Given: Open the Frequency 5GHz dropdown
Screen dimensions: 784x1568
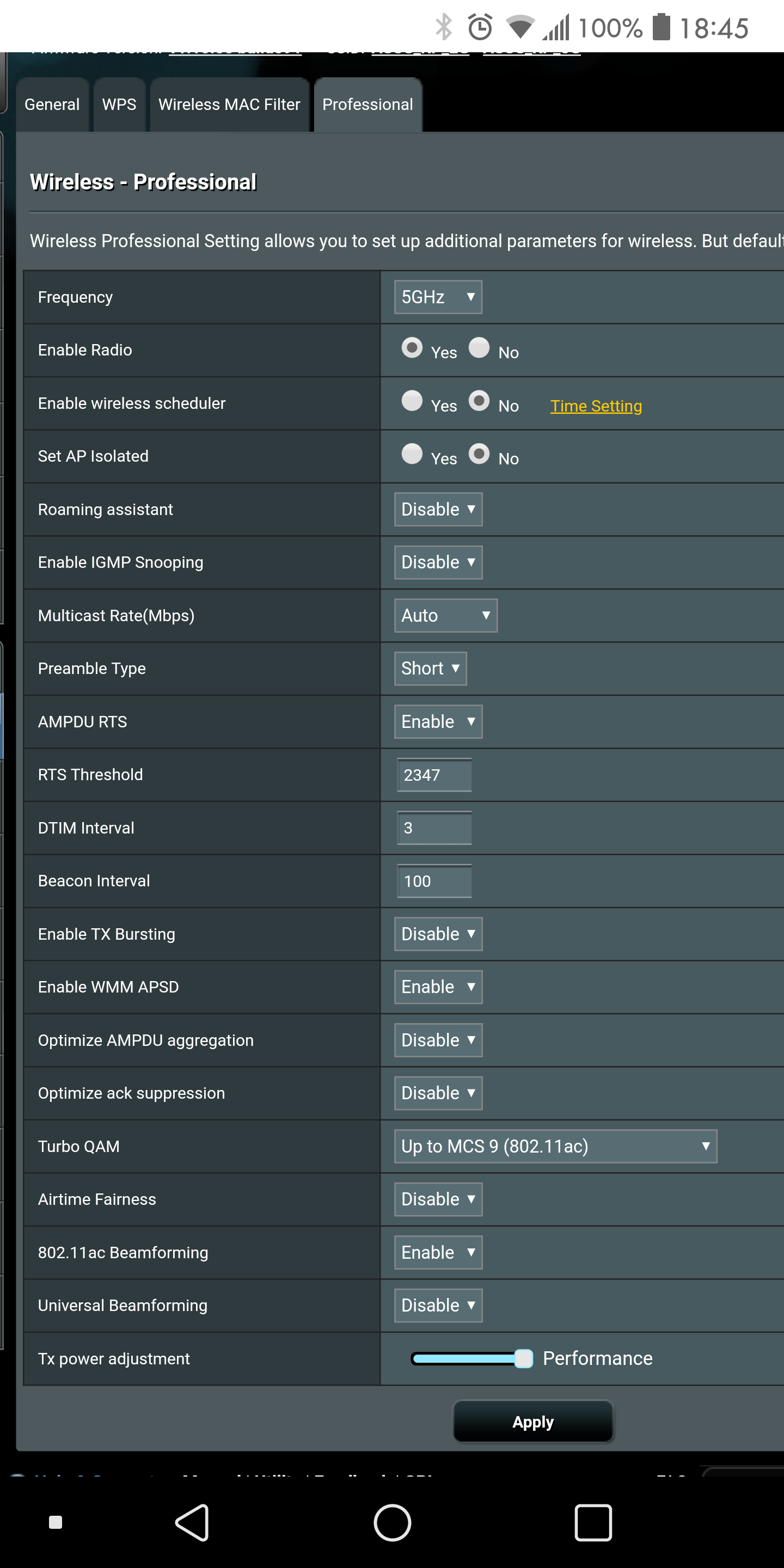Looking at the screenshot, I should tap(438, 297).
